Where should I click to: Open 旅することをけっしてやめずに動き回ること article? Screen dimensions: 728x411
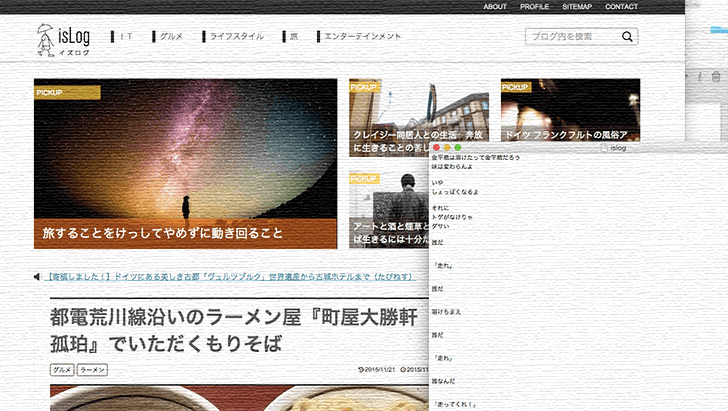pyautogui.click(x=162, y=233)
